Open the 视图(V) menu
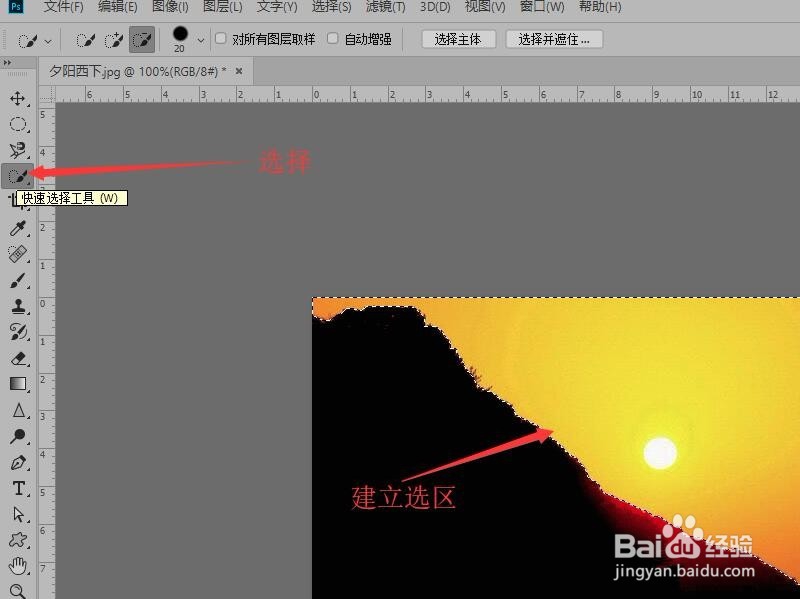 click(x=485, y=7)
